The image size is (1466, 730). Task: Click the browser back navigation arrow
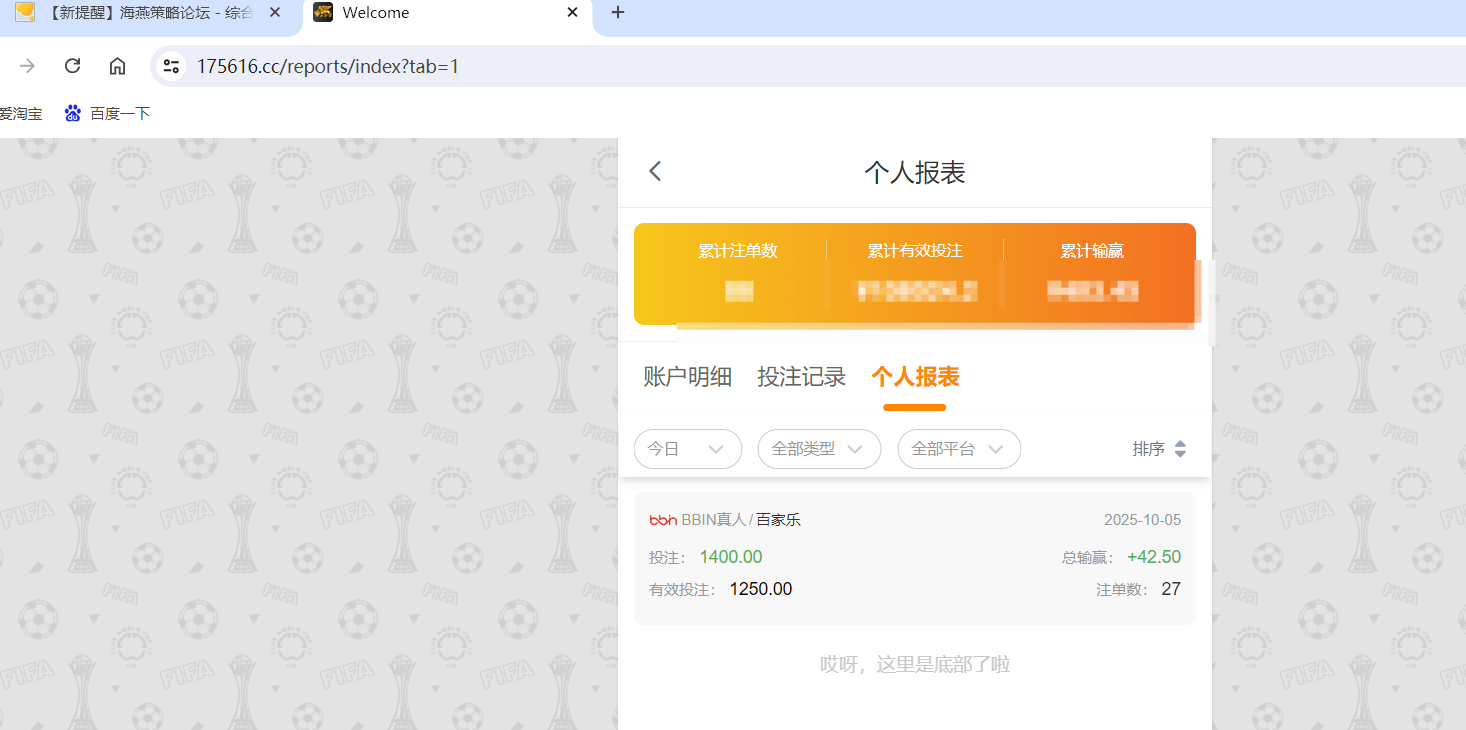coord(27,65)
